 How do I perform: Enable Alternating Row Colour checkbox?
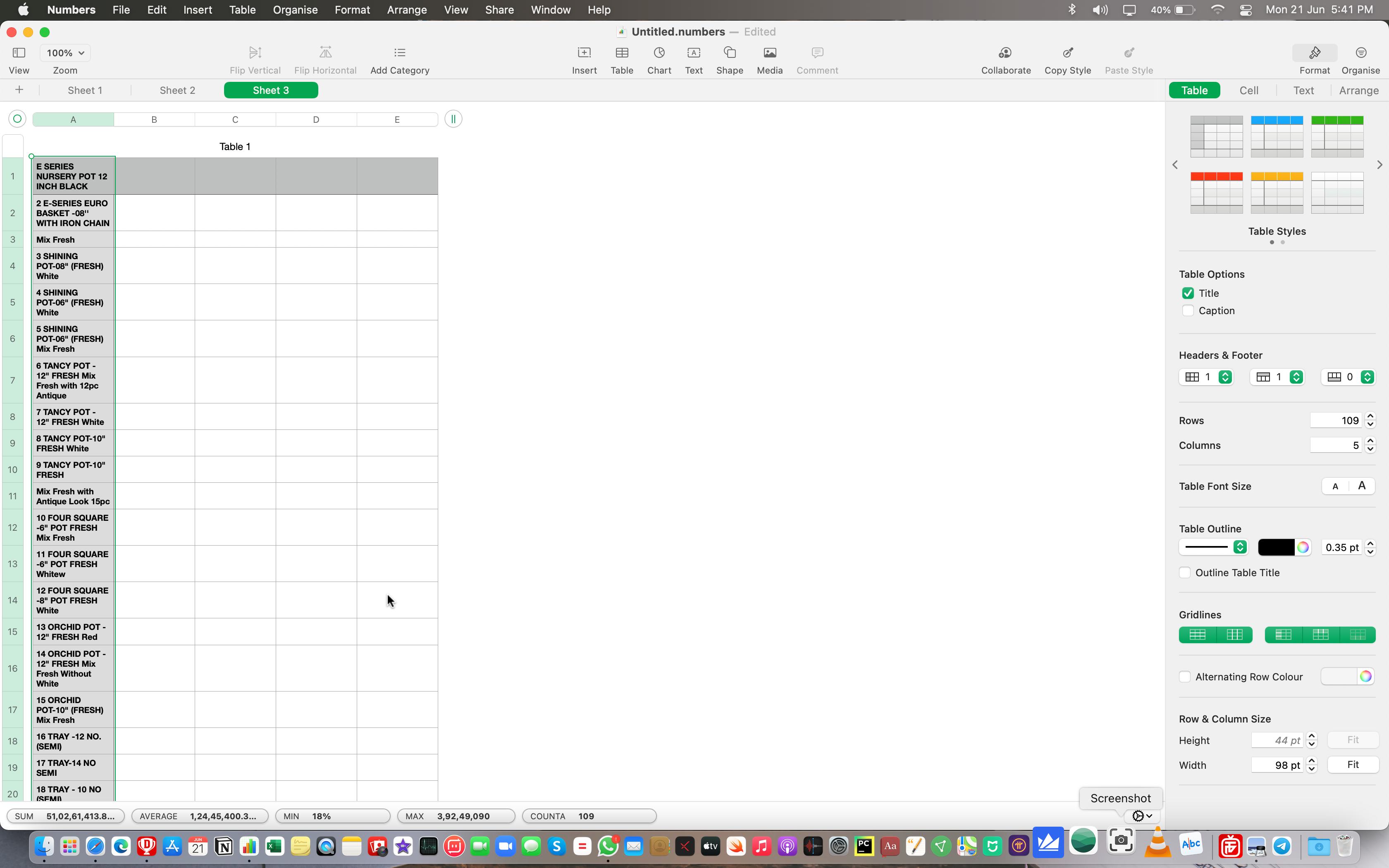click(x=1185, y=677)
